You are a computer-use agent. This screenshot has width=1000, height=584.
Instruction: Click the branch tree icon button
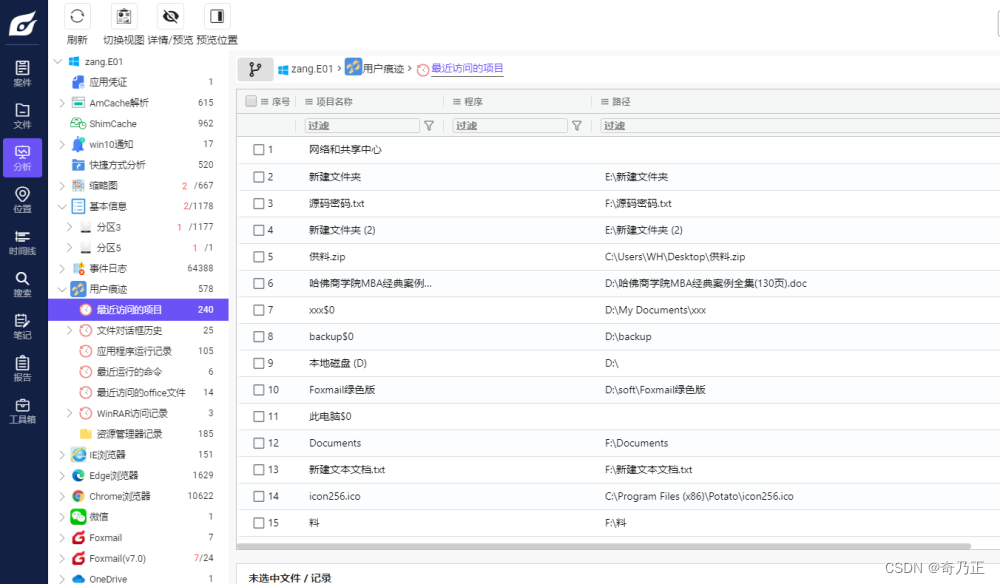255,69
